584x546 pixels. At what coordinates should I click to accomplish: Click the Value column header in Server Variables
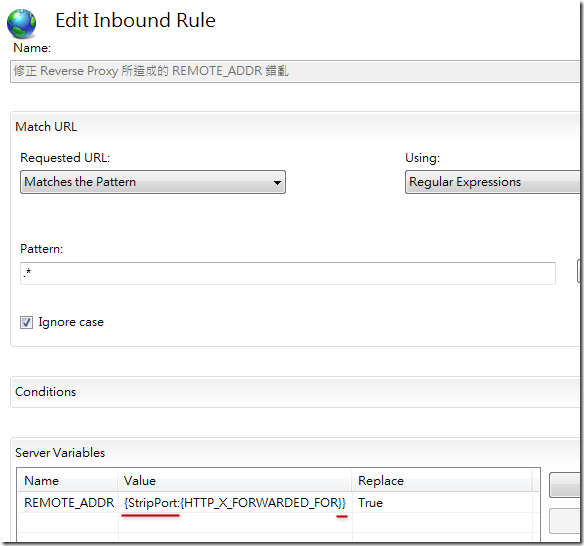coord(235,481)
